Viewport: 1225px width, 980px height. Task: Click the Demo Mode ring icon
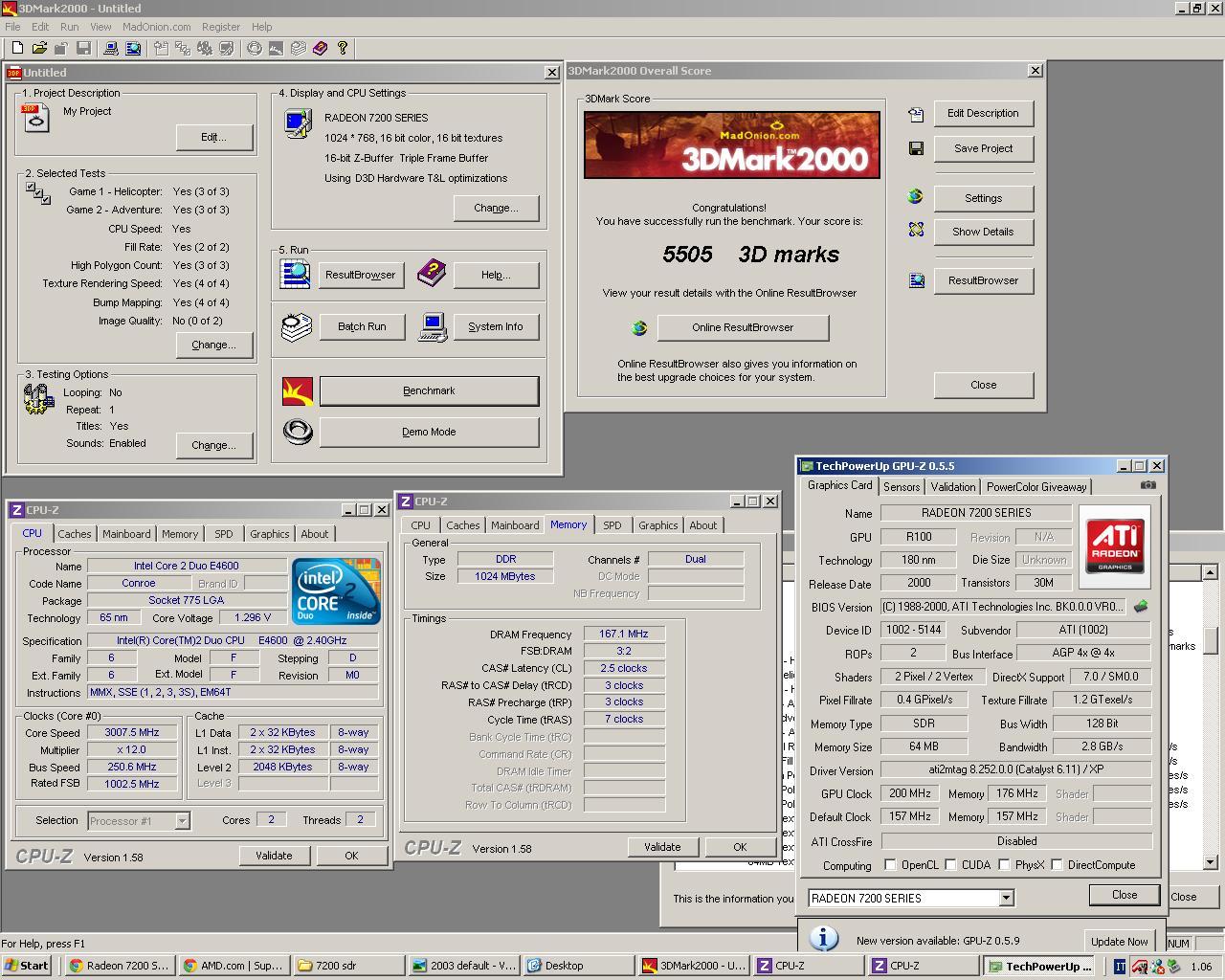tap(298, 432)
